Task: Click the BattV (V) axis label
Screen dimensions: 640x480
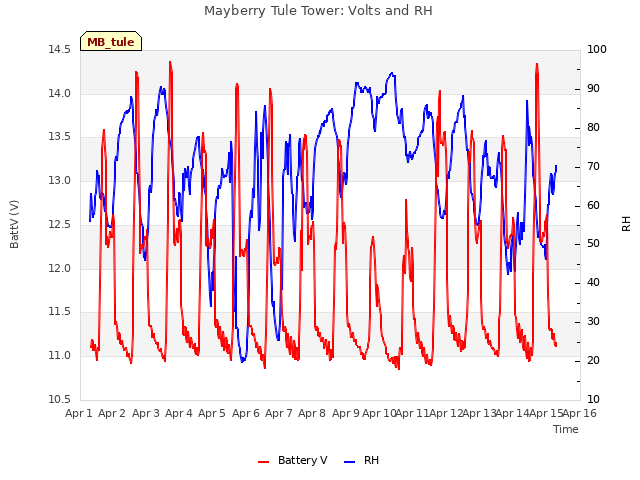Action: tap(14, 224)
